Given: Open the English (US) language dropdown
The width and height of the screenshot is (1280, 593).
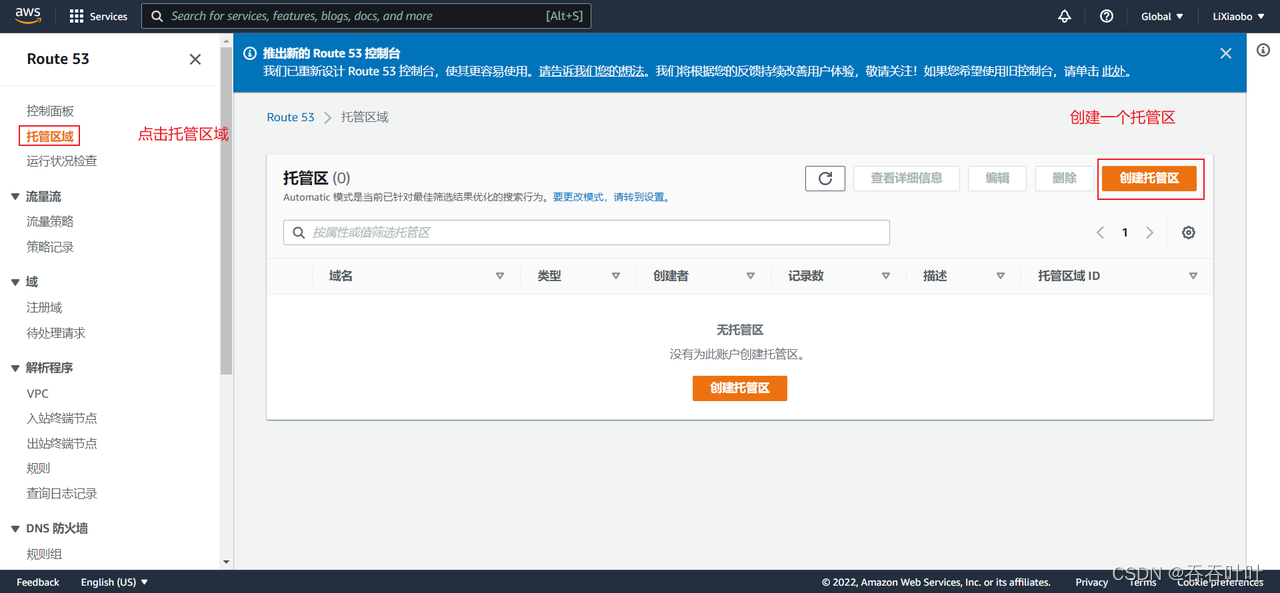Looking at the screenshot, I should pos(114,582).
